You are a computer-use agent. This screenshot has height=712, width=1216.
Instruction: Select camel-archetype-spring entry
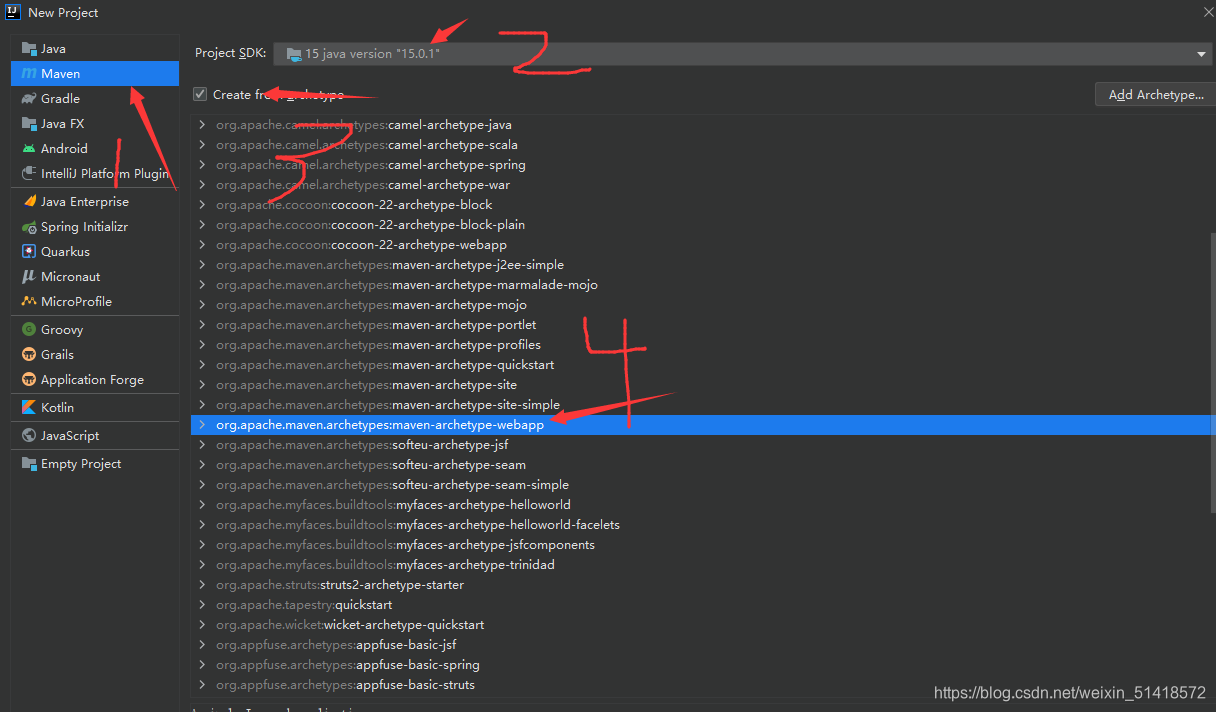pyautogui.click(x=370, y=165)
